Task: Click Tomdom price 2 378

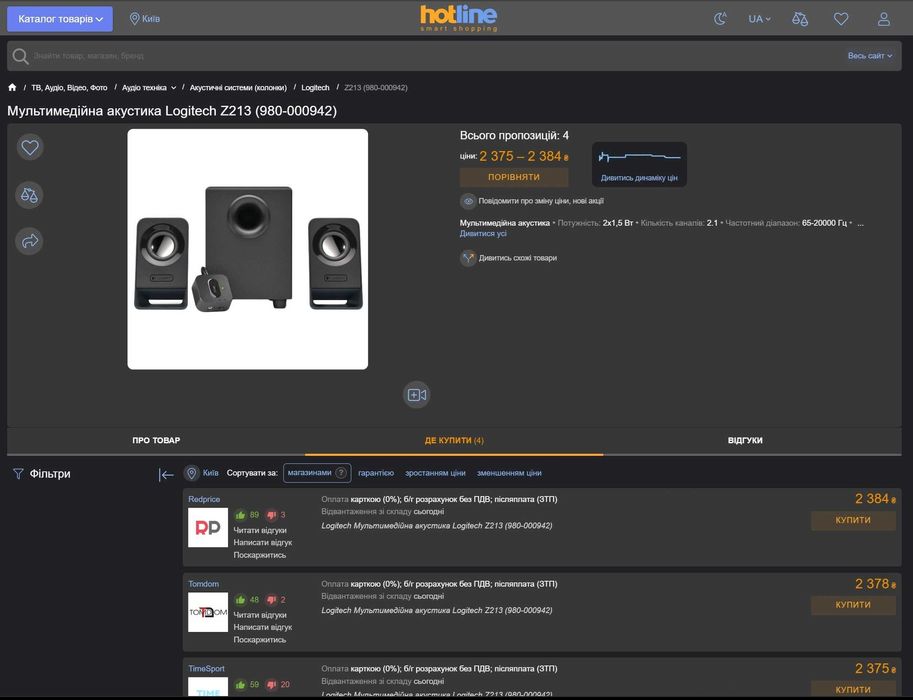Action: click(x=875, y=584)
